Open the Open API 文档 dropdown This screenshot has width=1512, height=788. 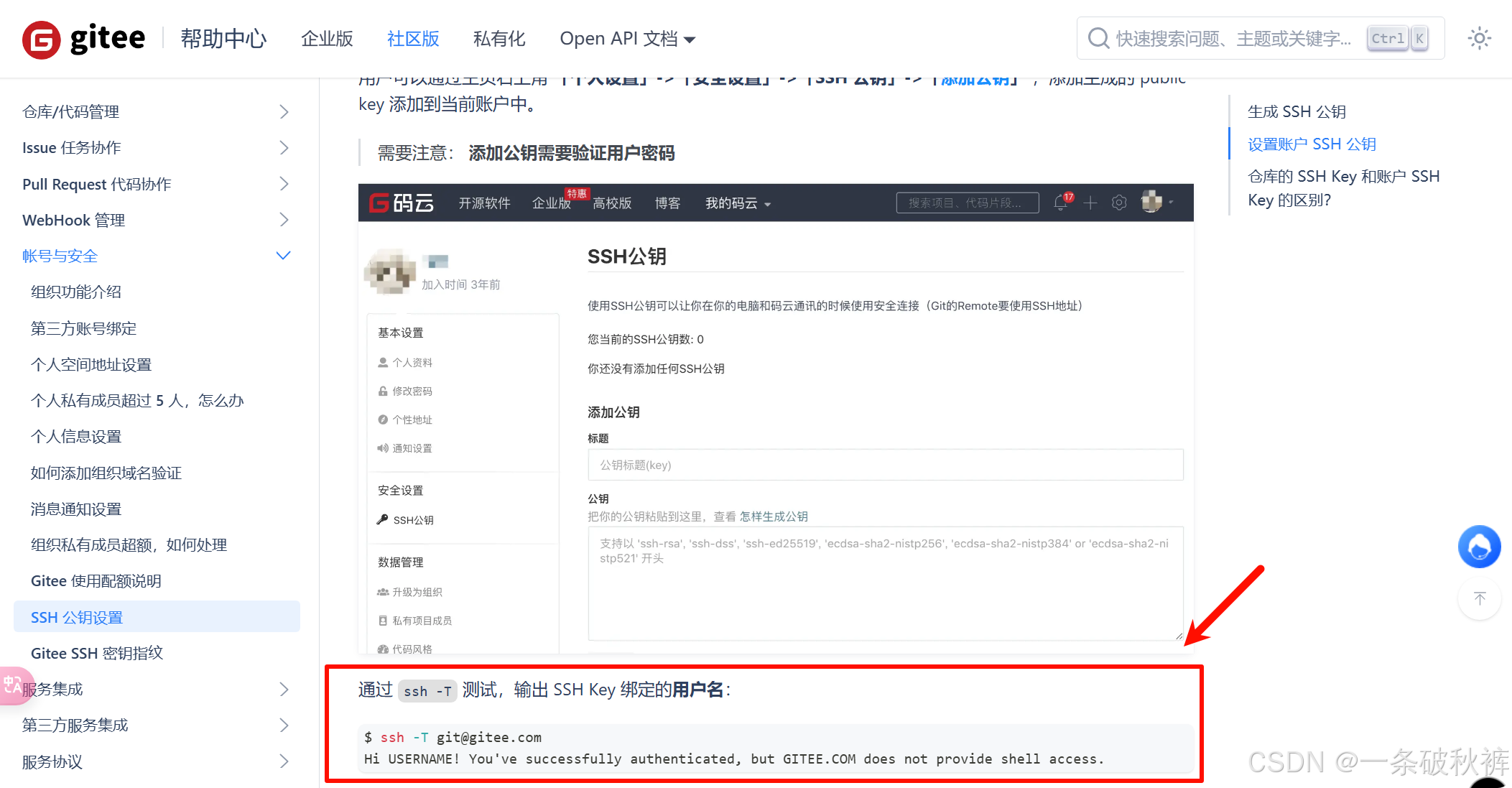(627, 38)
